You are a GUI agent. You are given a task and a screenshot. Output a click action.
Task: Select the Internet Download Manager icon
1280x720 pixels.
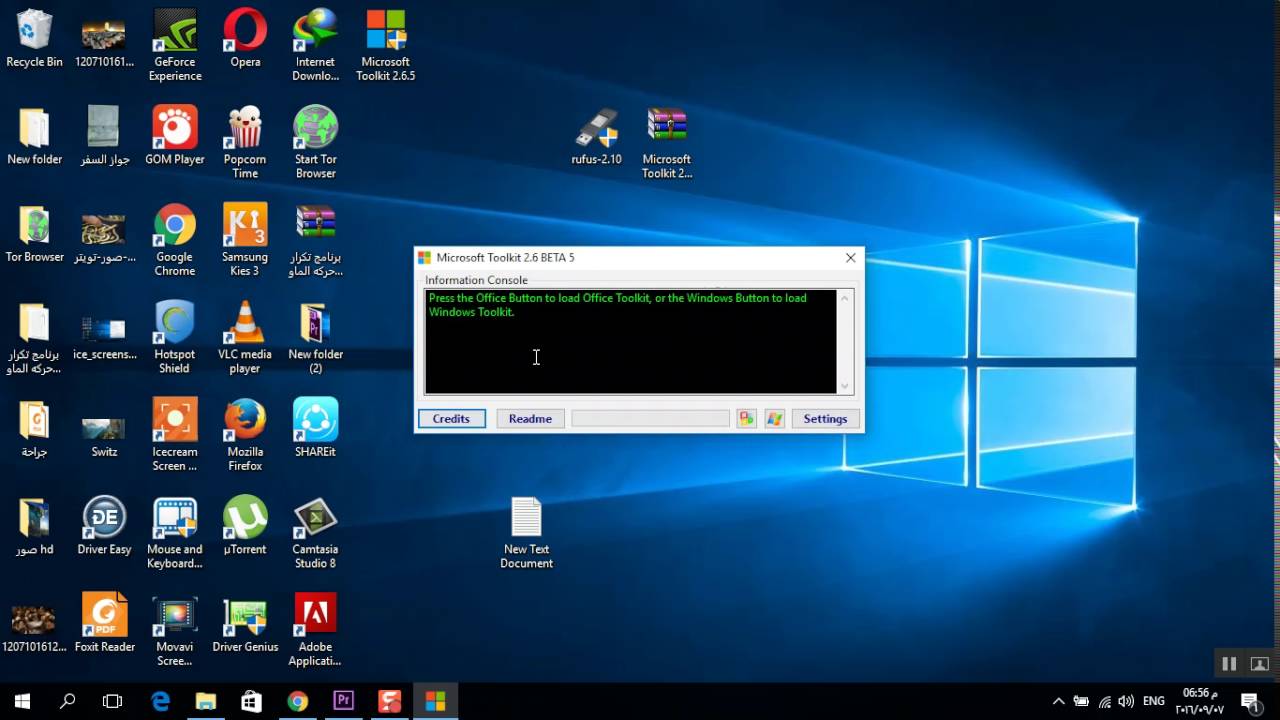315,46
